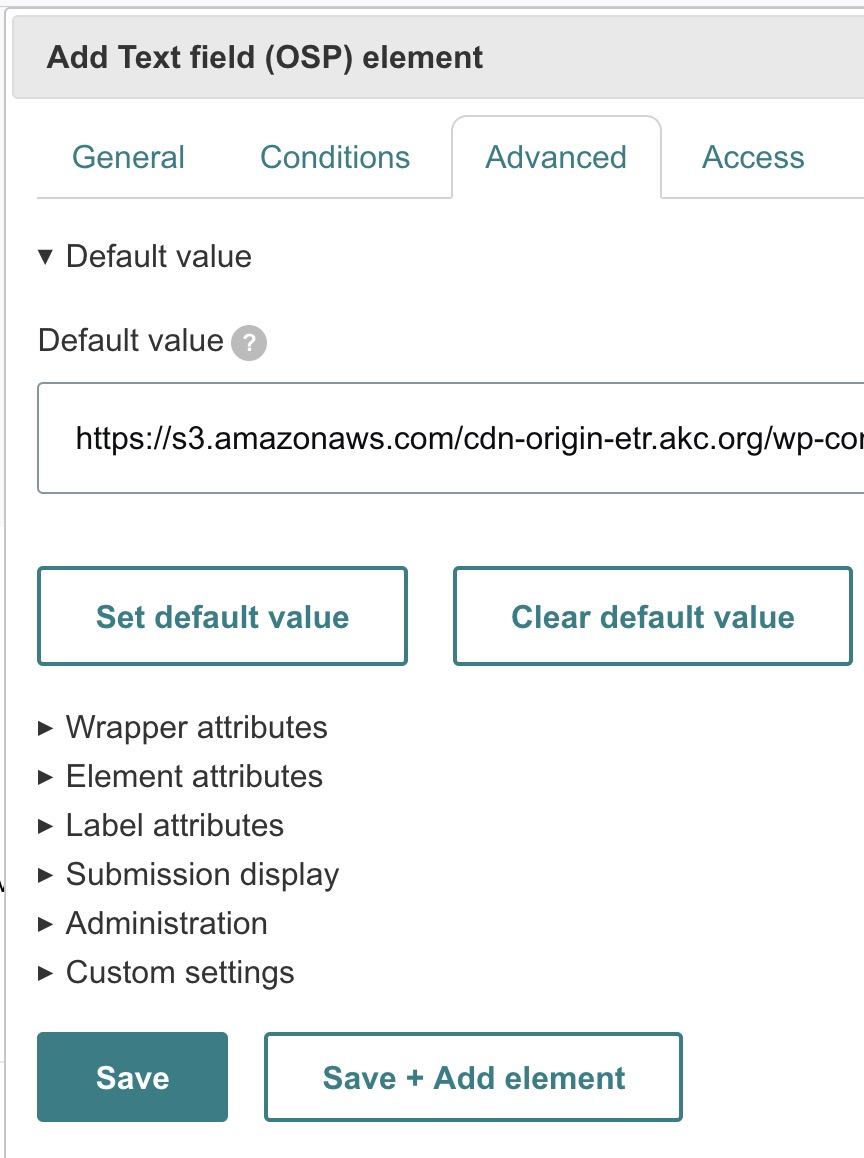Image resolution: width=864 pixels, height=1158 pixels.
Task: Click the Default value URL text field
Action: pyautogui.click(x=450, y=438)
